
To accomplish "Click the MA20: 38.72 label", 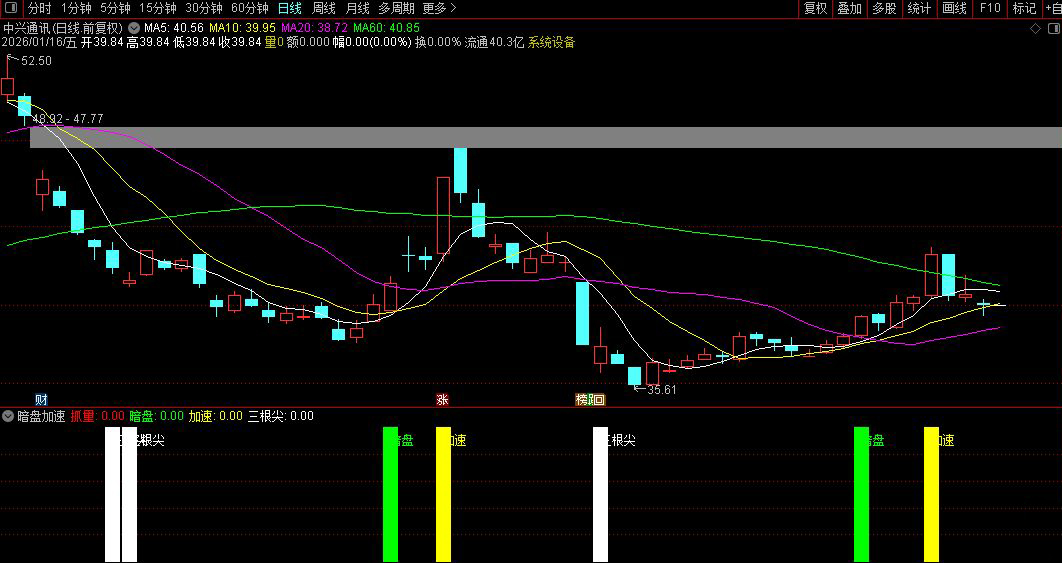I will (314, 28).
